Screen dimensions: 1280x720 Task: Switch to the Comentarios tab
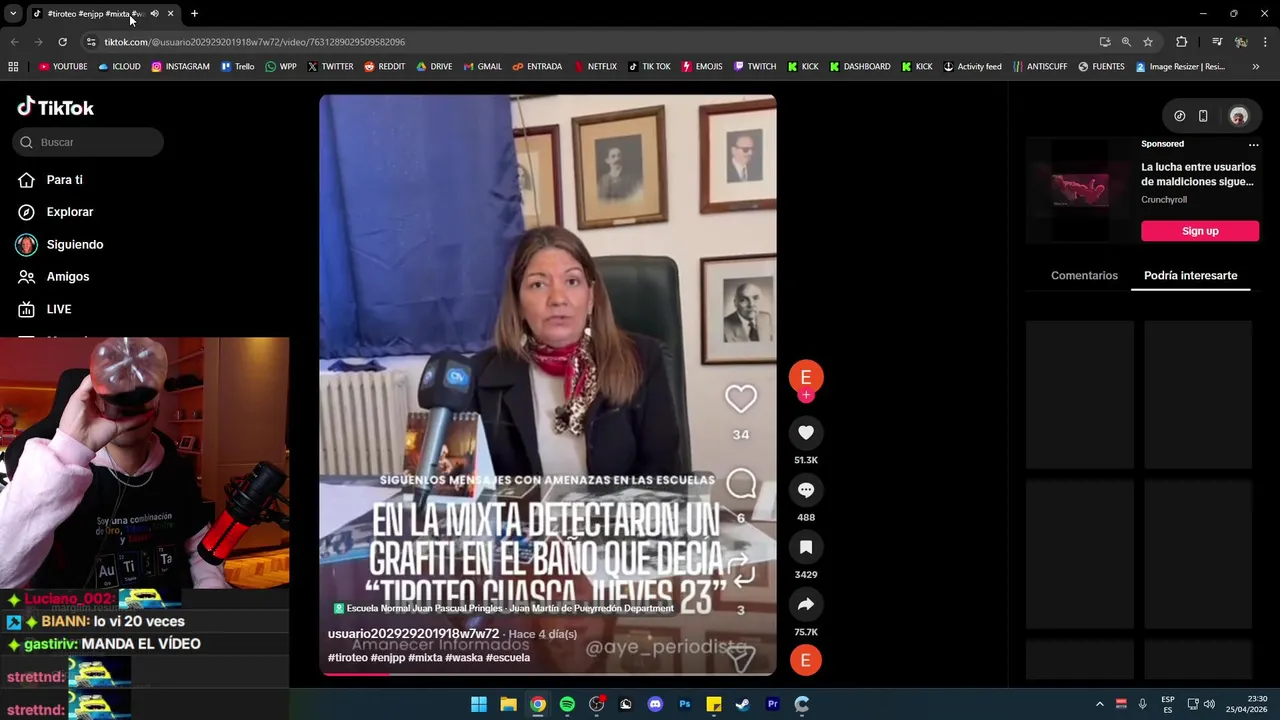click(1084, 275)
